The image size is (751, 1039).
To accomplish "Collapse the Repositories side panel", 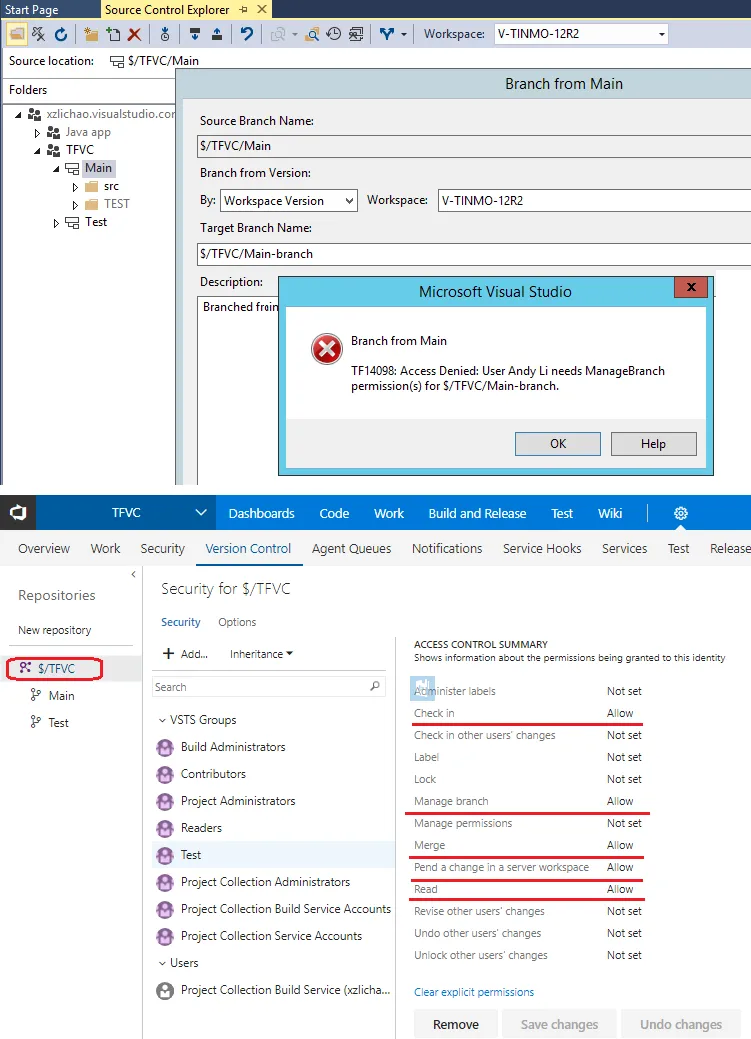I will tap(133, 574).
